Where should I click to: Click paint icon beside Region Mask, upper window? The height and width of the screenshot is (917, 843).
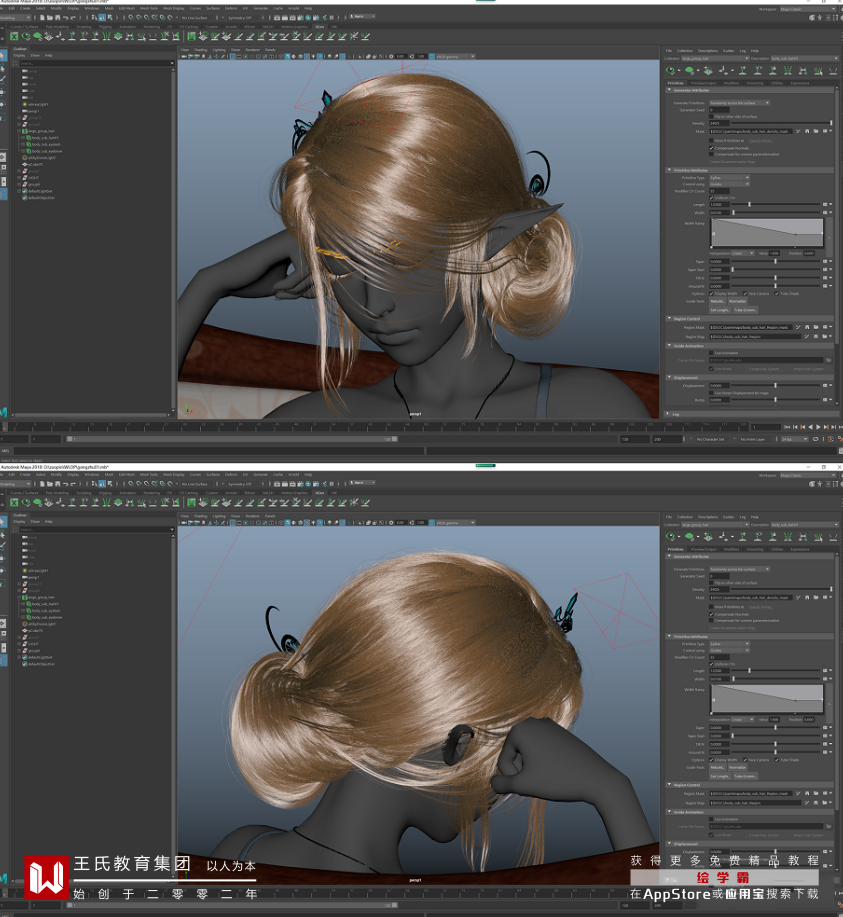pos(798,328)
